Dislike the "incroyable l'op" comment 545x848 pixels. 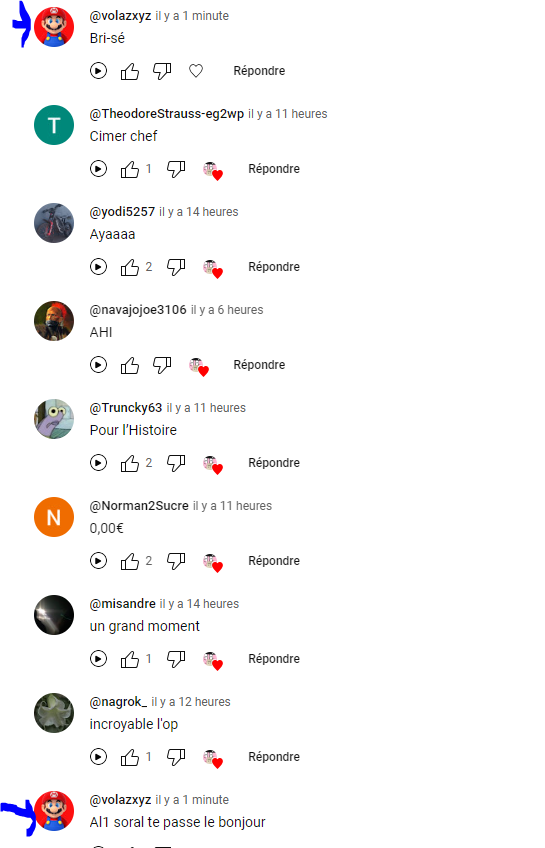point(176,757)
